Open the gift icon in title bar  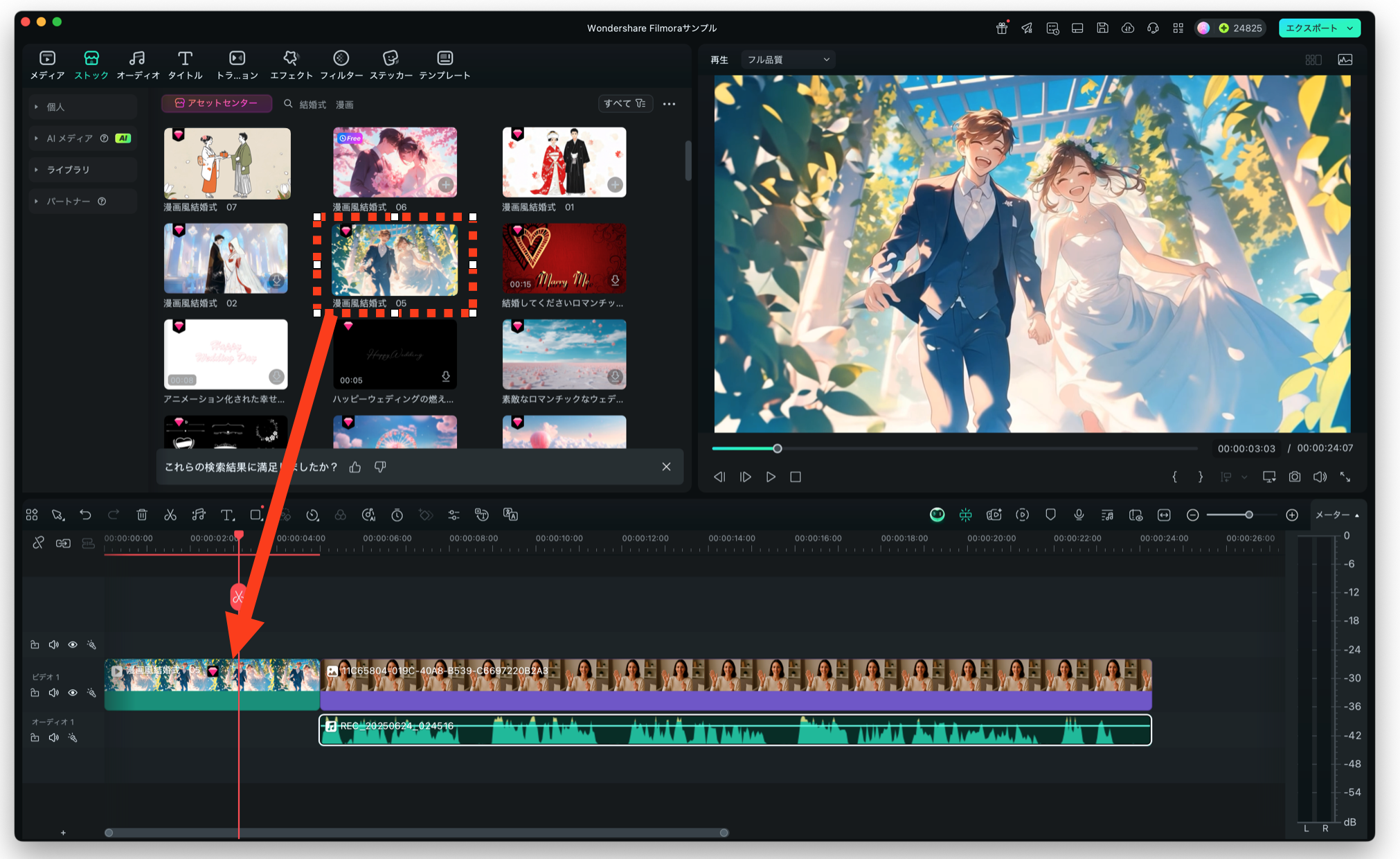click(x=1002, y=28)
